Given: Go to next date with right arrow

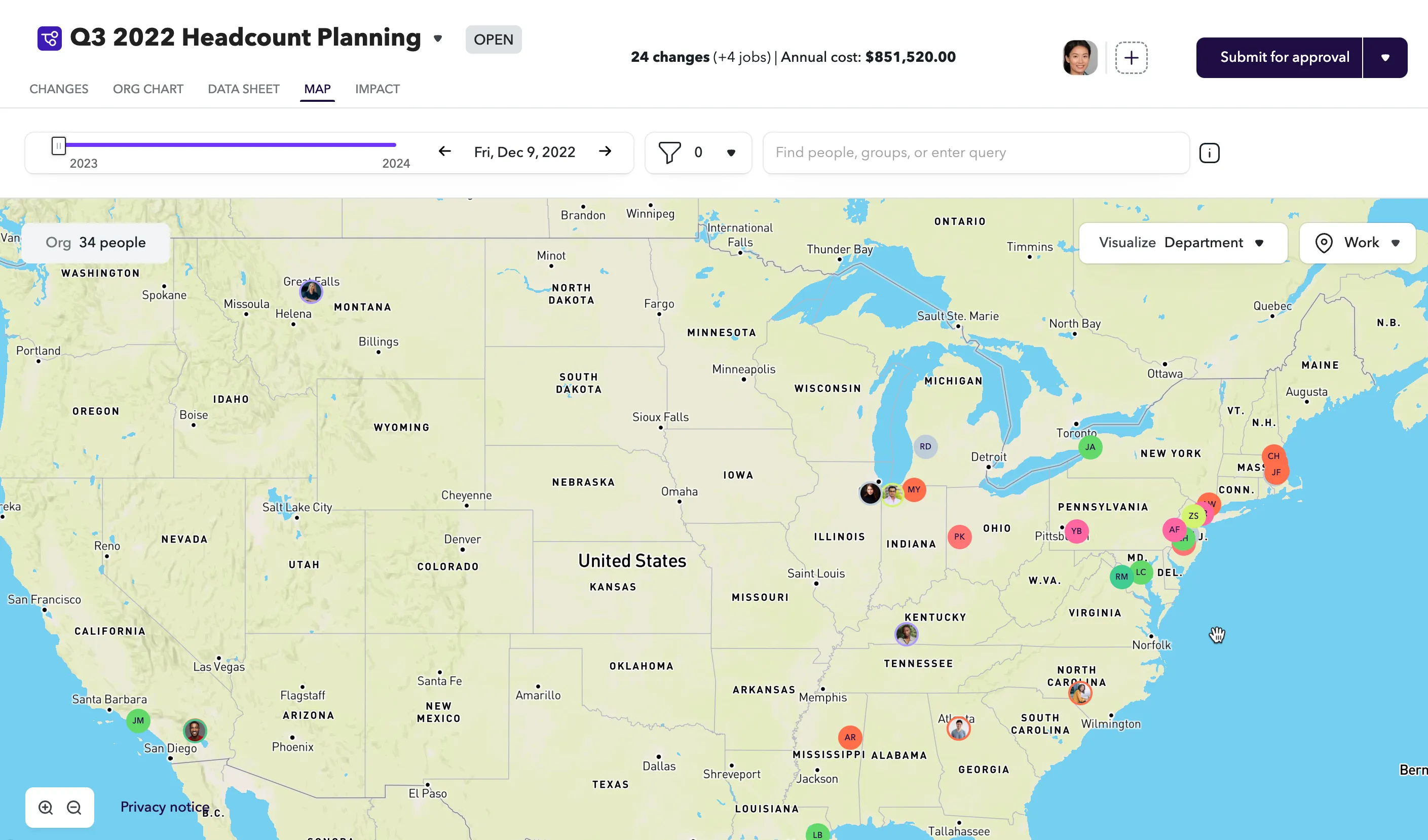Looking at the screenshot, I should pyautogui.click(x=605, y=151).
